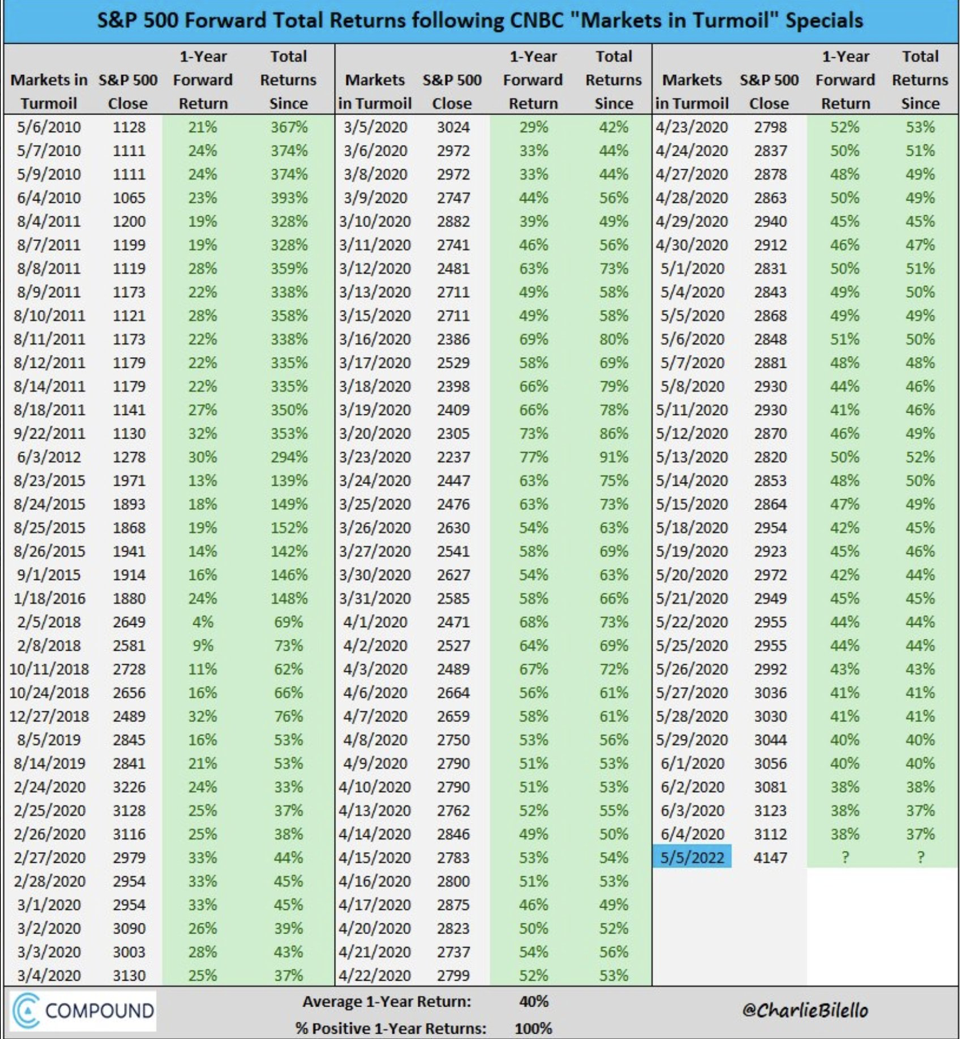The width and height of the screenshot is (960, 1039).
Task: Click the 3130 close value
Action: pyautogui.click(x=129, y=975)
